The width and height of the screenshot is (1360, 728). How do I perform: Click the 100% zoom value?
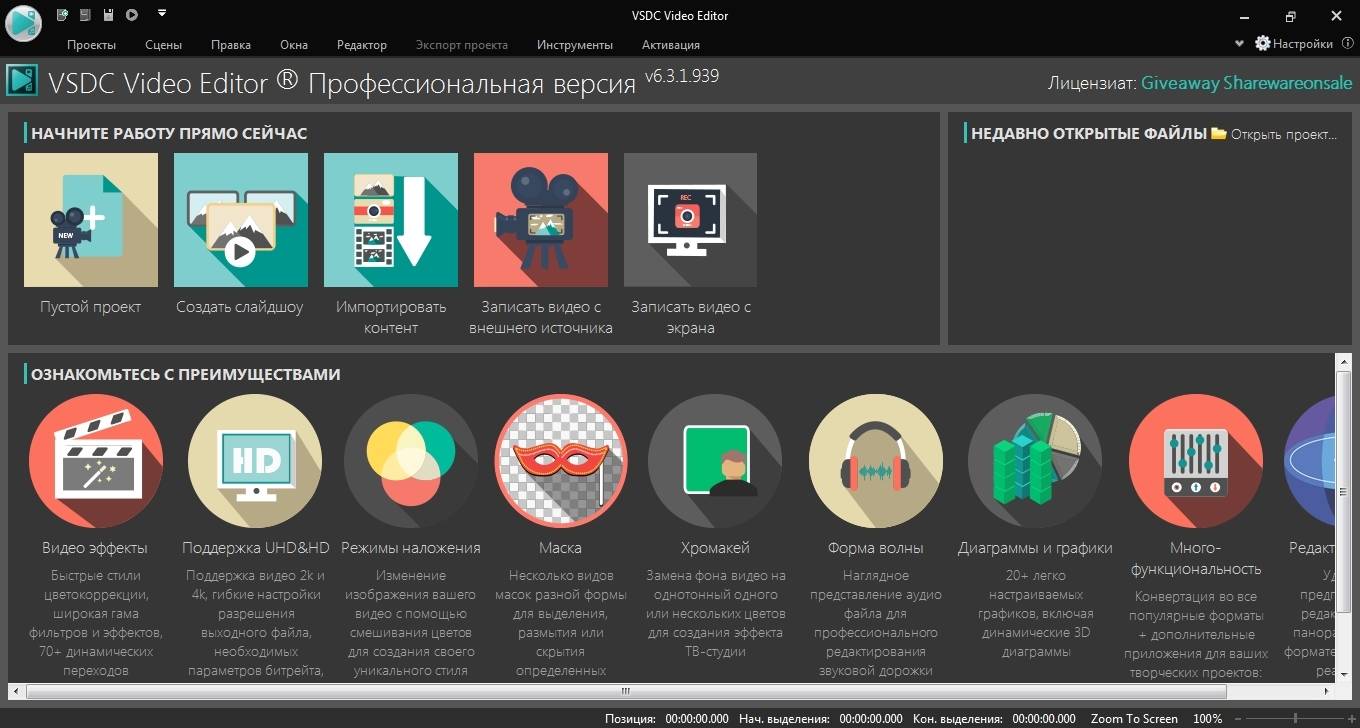coord(1208,719)
